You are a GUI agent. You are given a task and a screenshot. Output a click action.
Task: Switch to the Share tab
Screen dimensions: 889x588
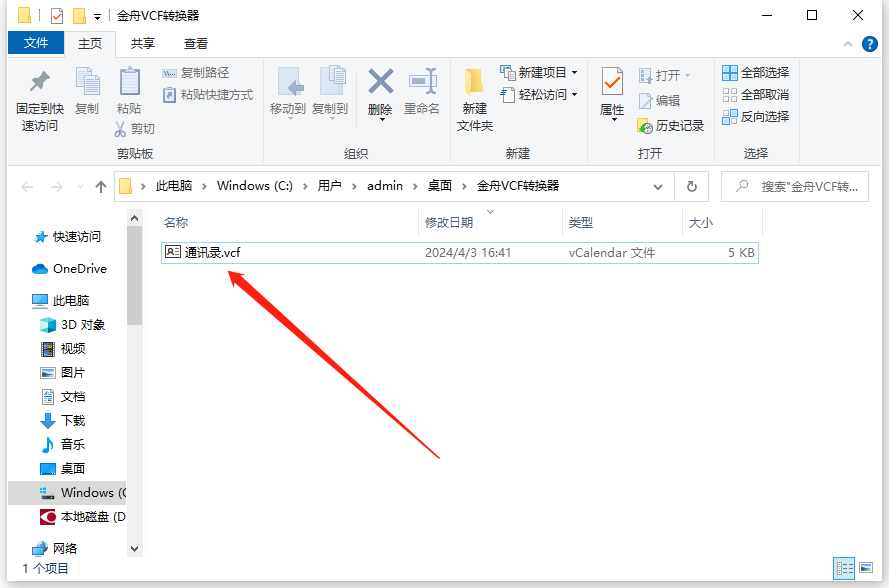[x=142, y=44]
